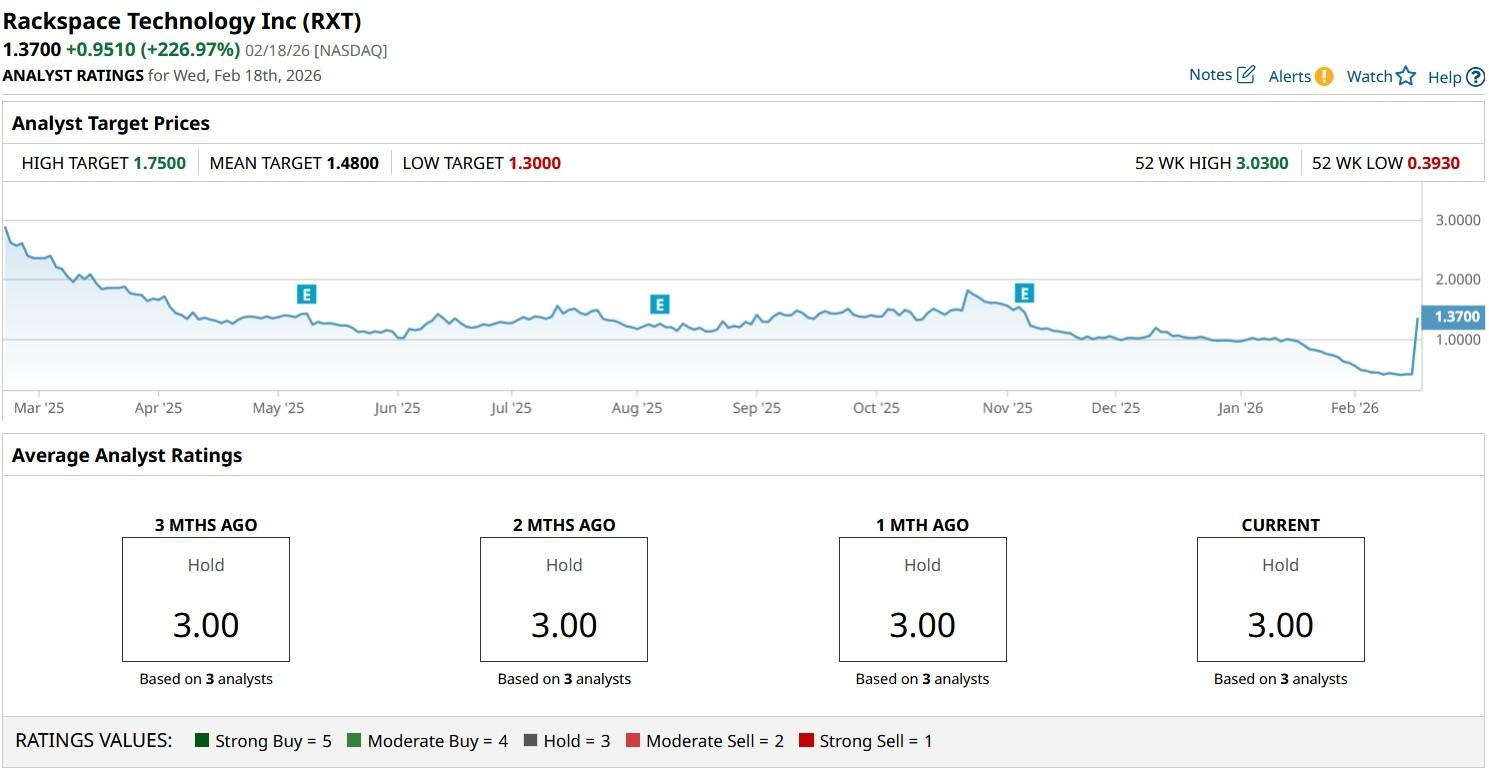Click the August '25 earnings E marker
The image size is (1489, 769).
[x=658, y=304]
